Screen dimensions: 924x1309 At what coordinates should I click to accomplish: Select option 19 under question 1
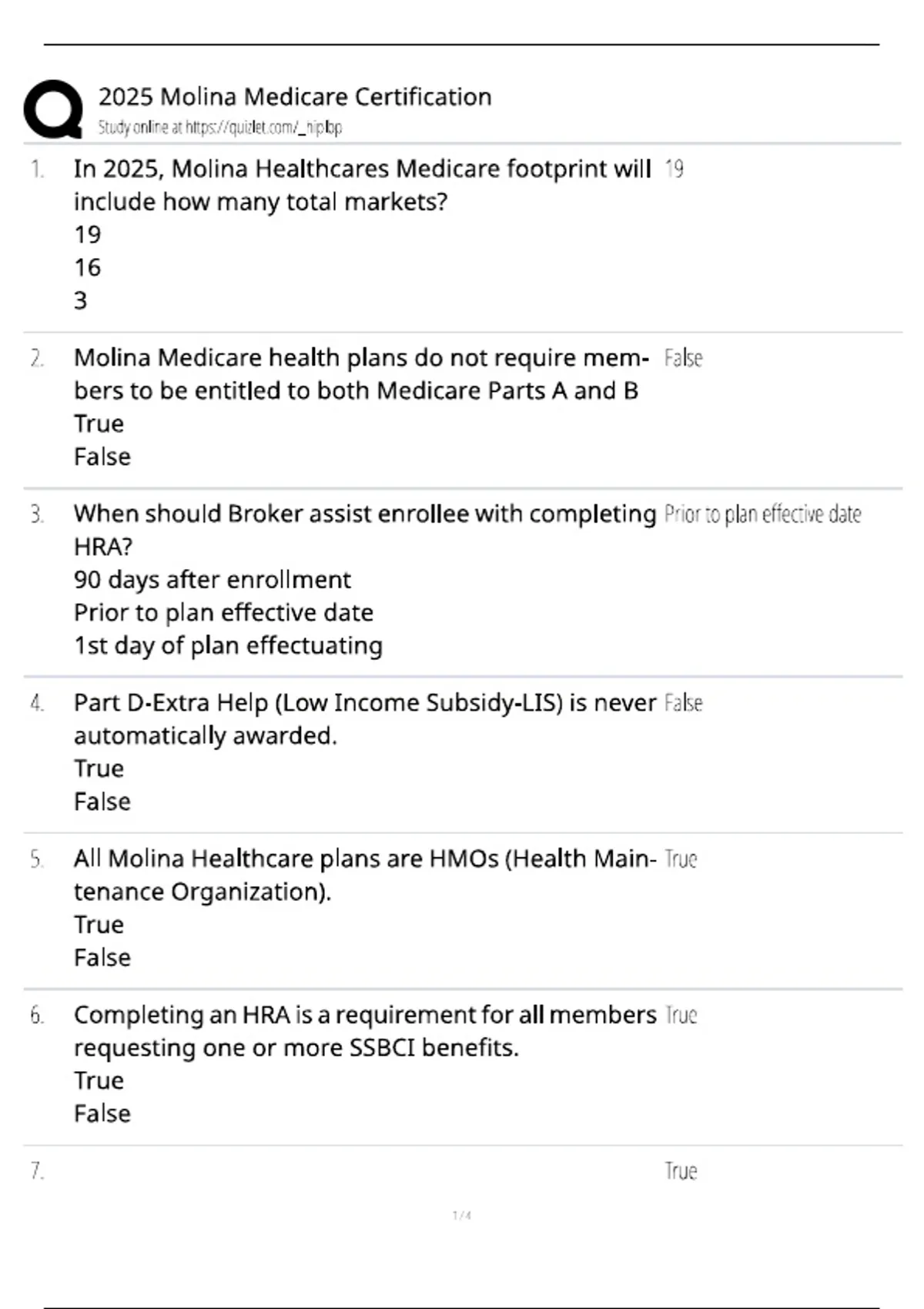pyautogui.click(x=88, y=235)
